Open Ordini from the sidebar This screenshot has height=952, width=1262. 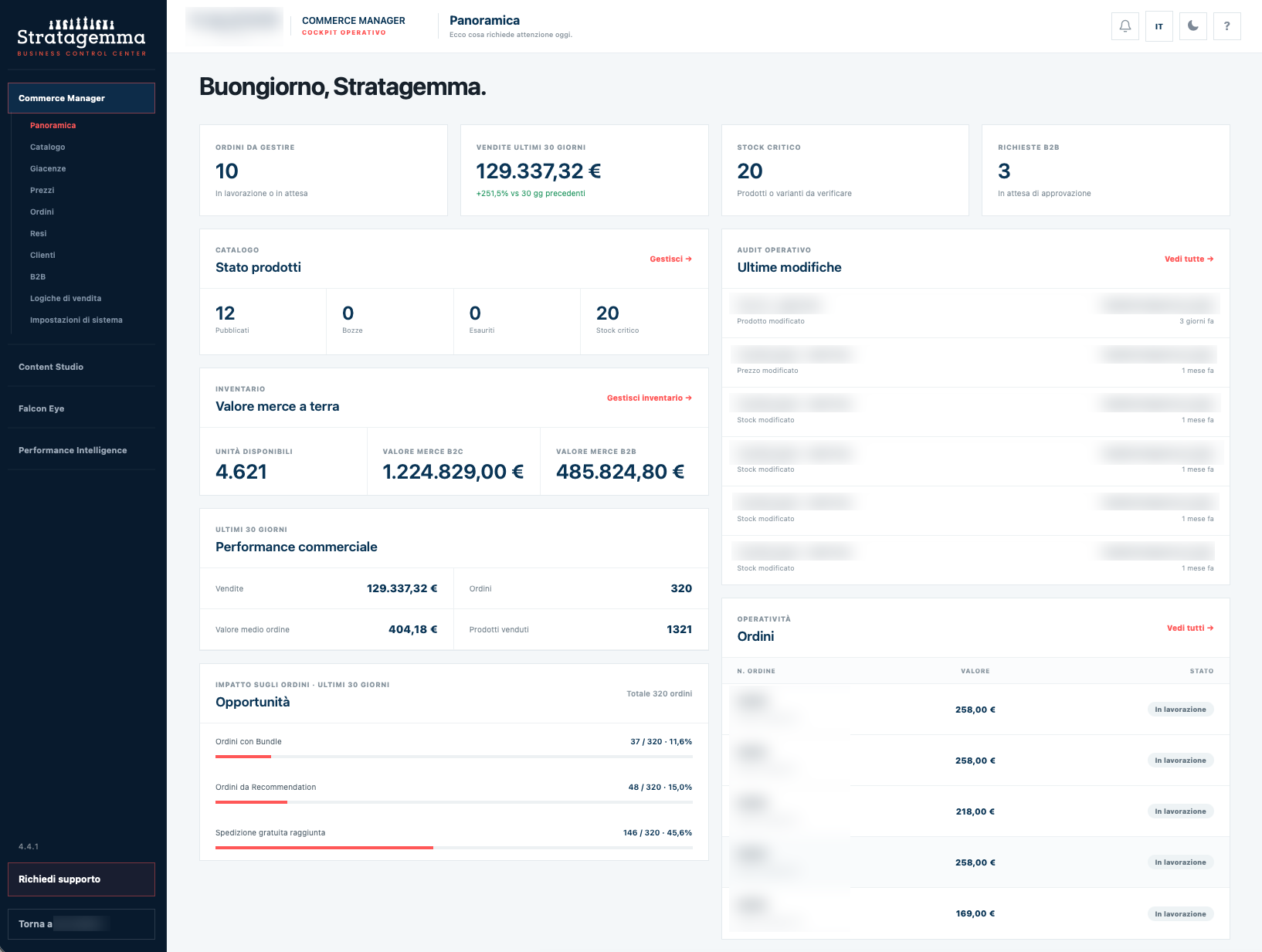coord(42,212)
